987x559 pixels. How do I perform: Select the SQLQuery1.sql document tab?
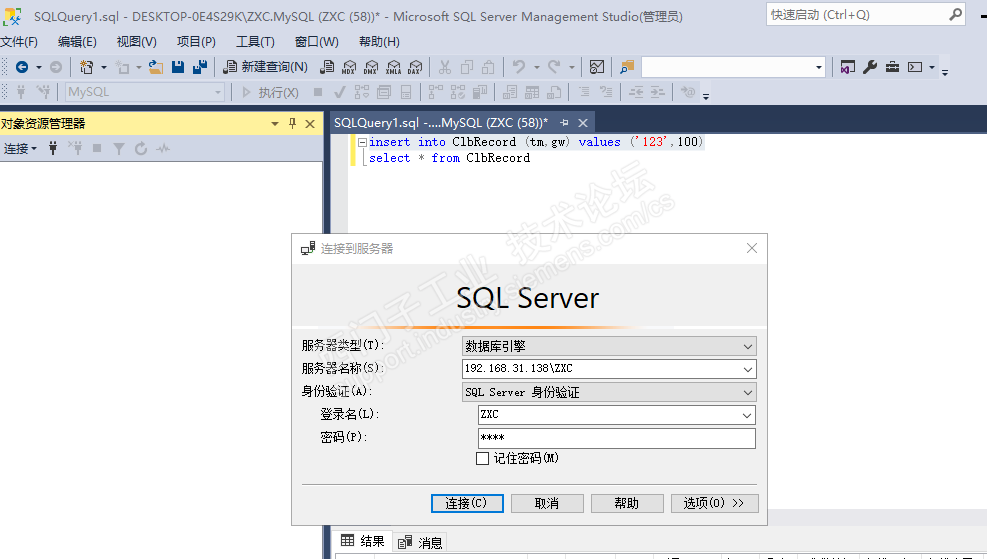pos(441,123)
